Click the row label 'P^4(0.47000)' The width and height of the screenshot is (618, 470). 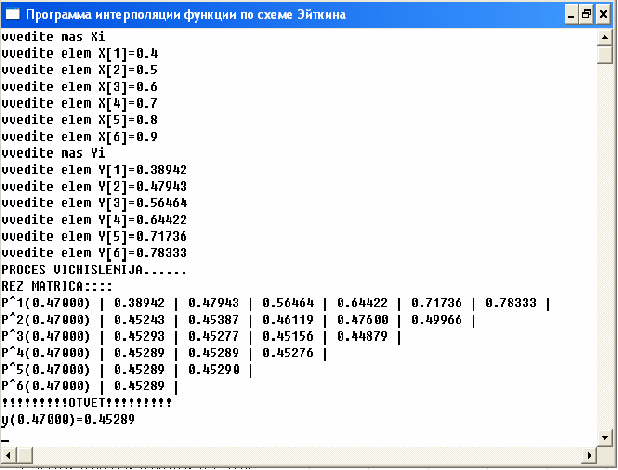(46, 353)
